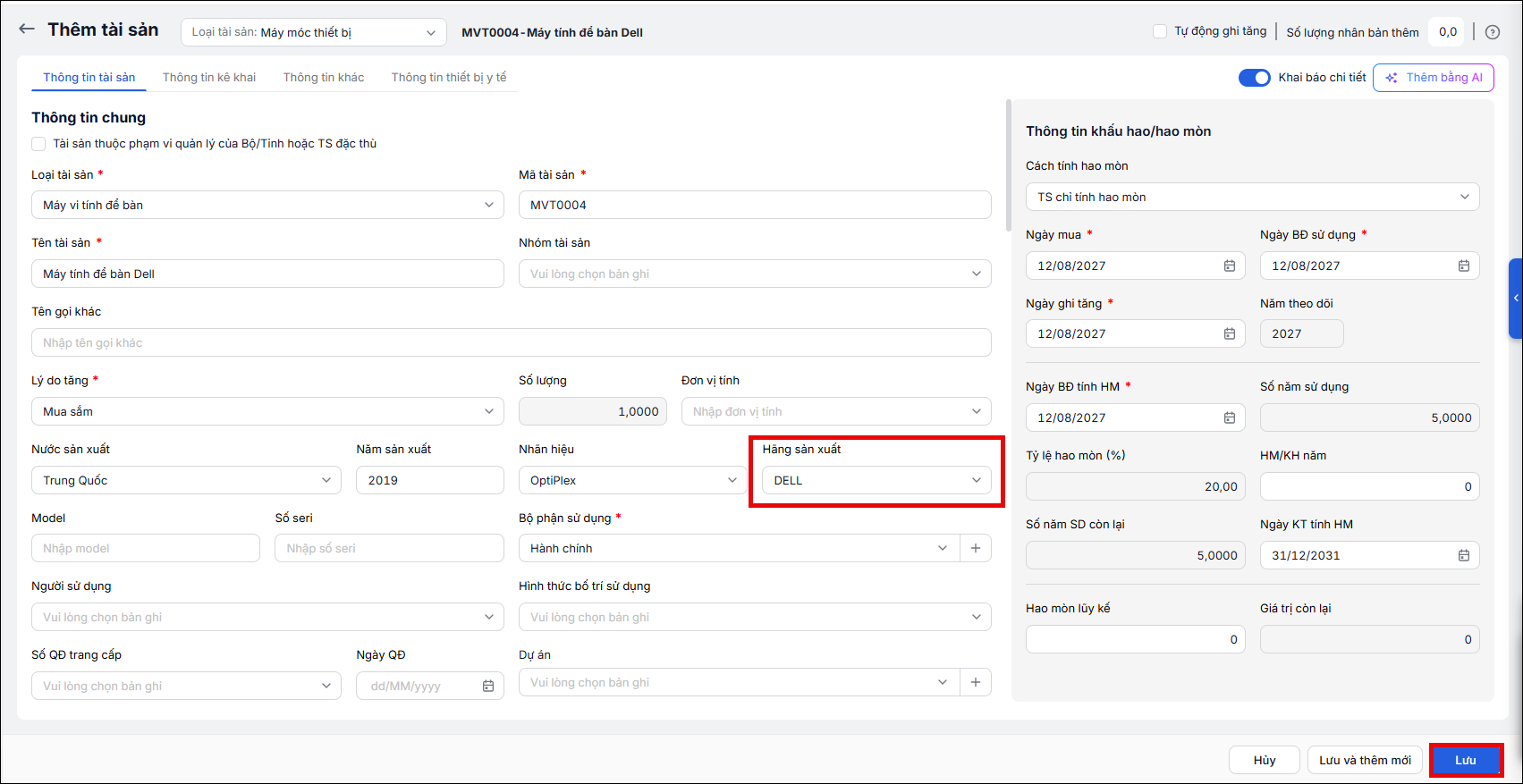Open Hãng sản xuất DELL dropdown
Screen dimensions: 1523x784
(876, 480)
